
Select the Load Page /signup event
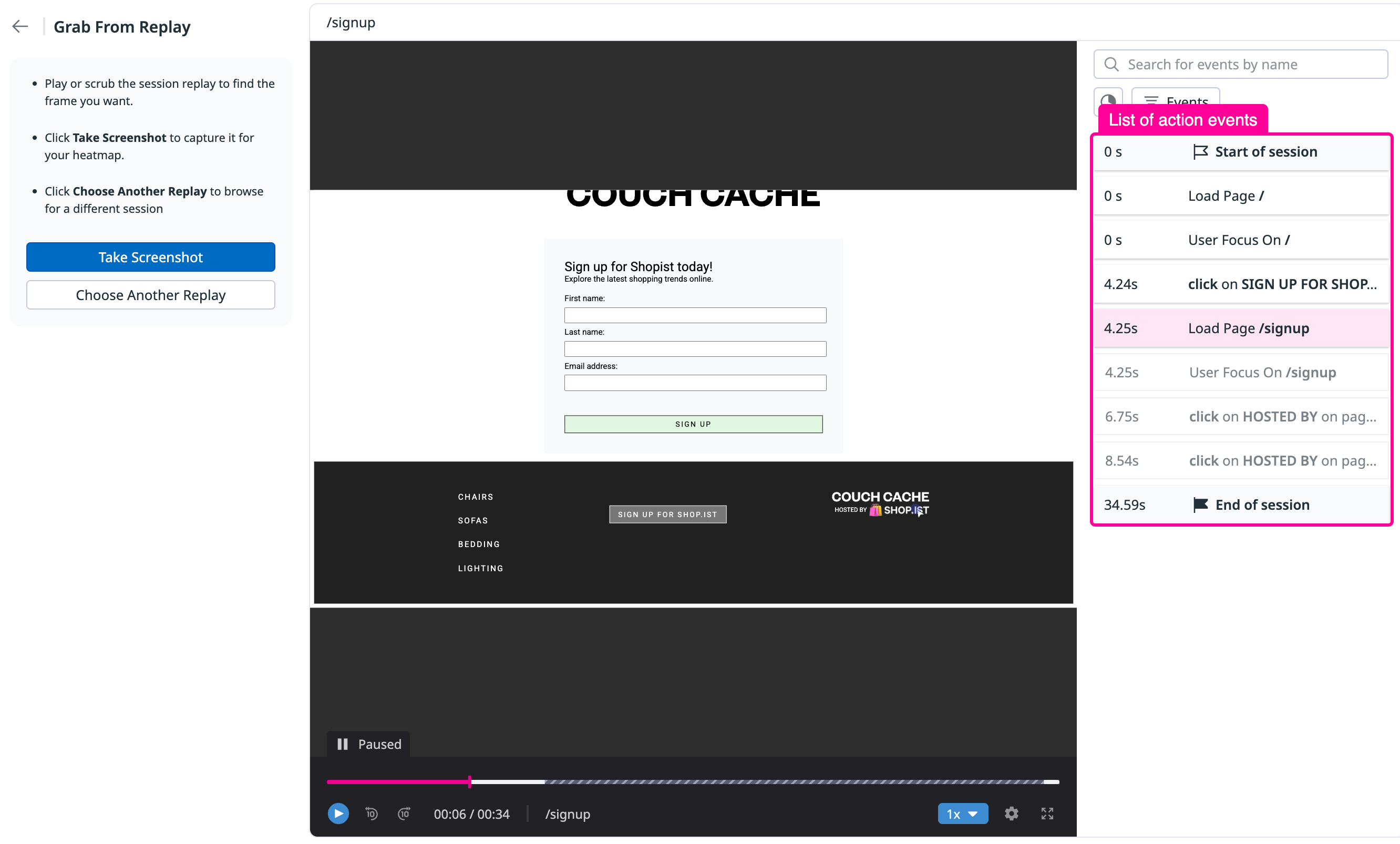pos(1241,328)
